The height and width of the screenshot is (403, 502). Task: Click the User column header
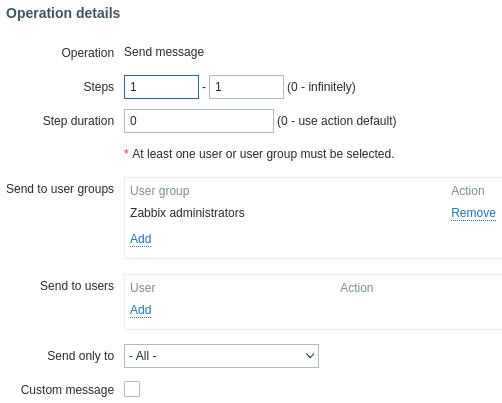click(x=143, y=288)
